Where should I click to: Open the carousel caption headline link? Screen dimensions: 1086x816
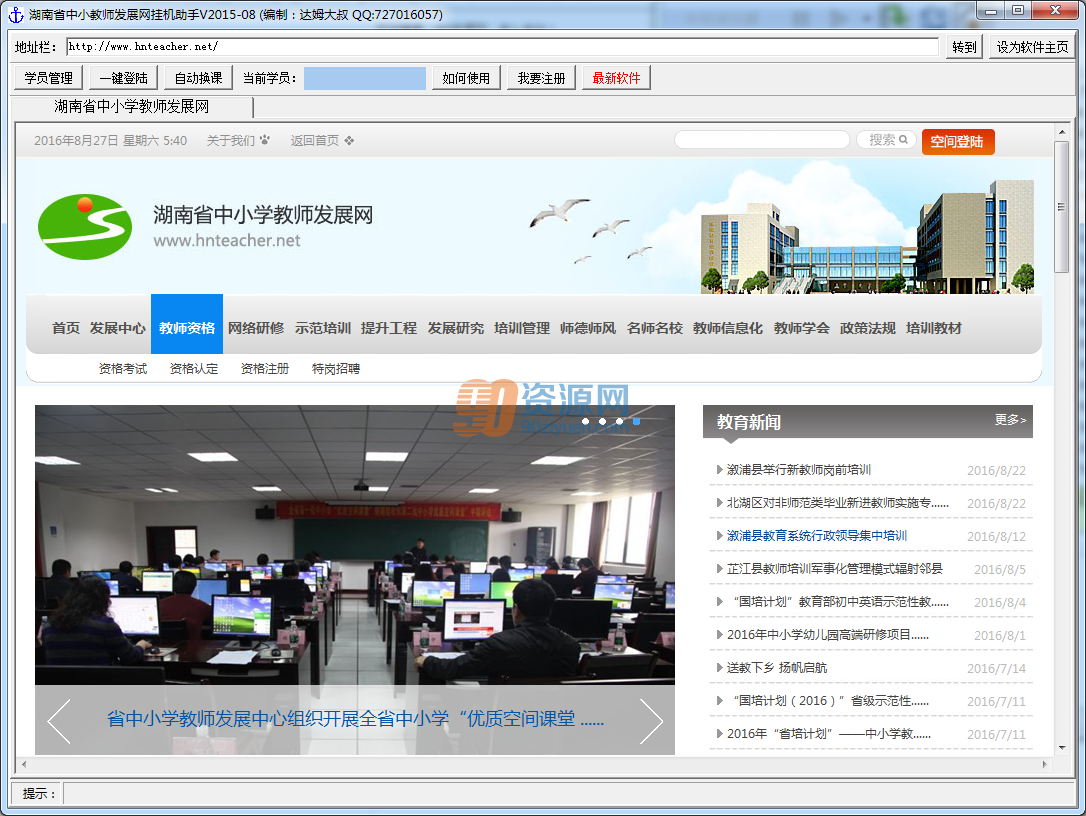point(355,719)
